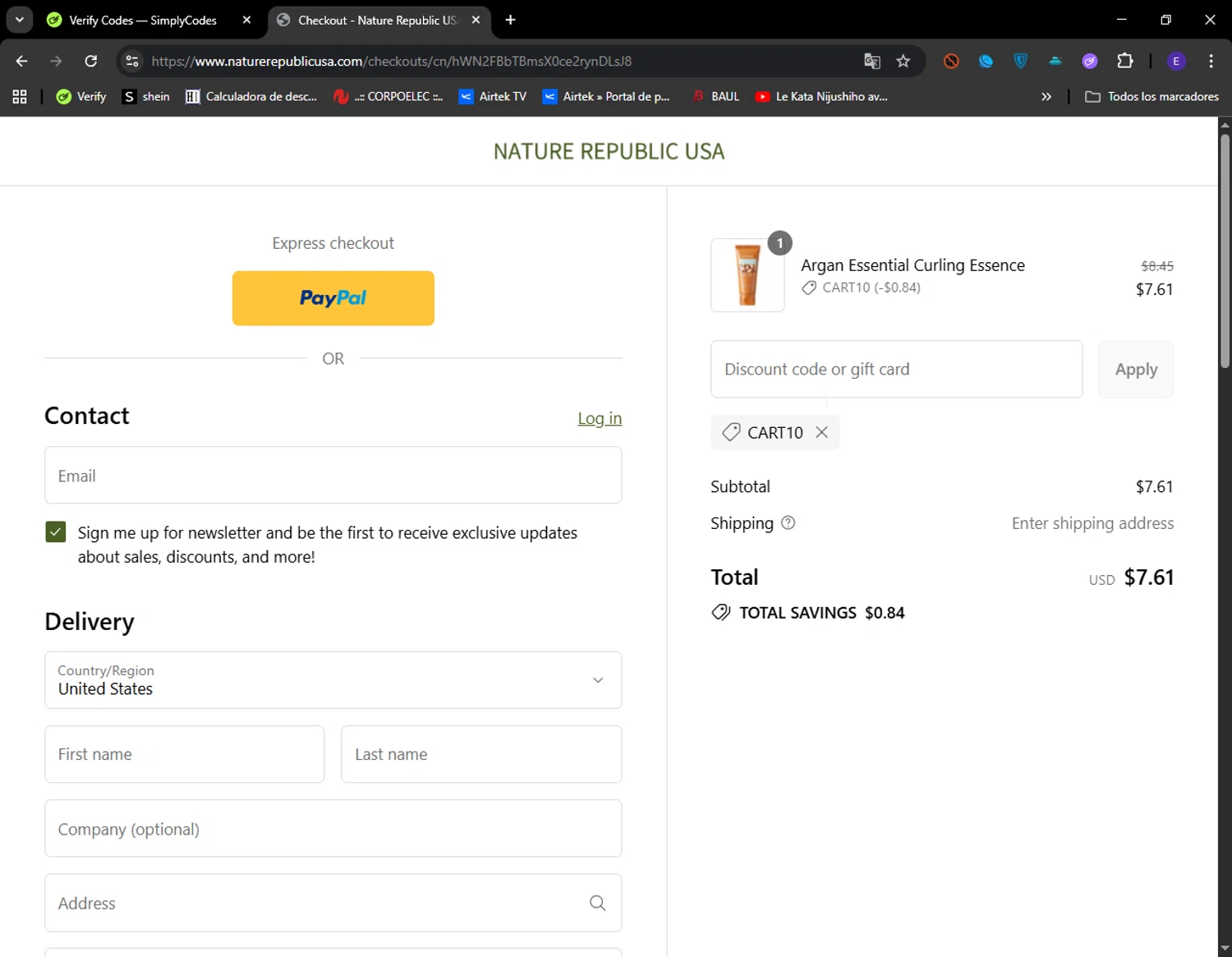Uncheck newsletter sign-up checkbox

tap(56, 532)
